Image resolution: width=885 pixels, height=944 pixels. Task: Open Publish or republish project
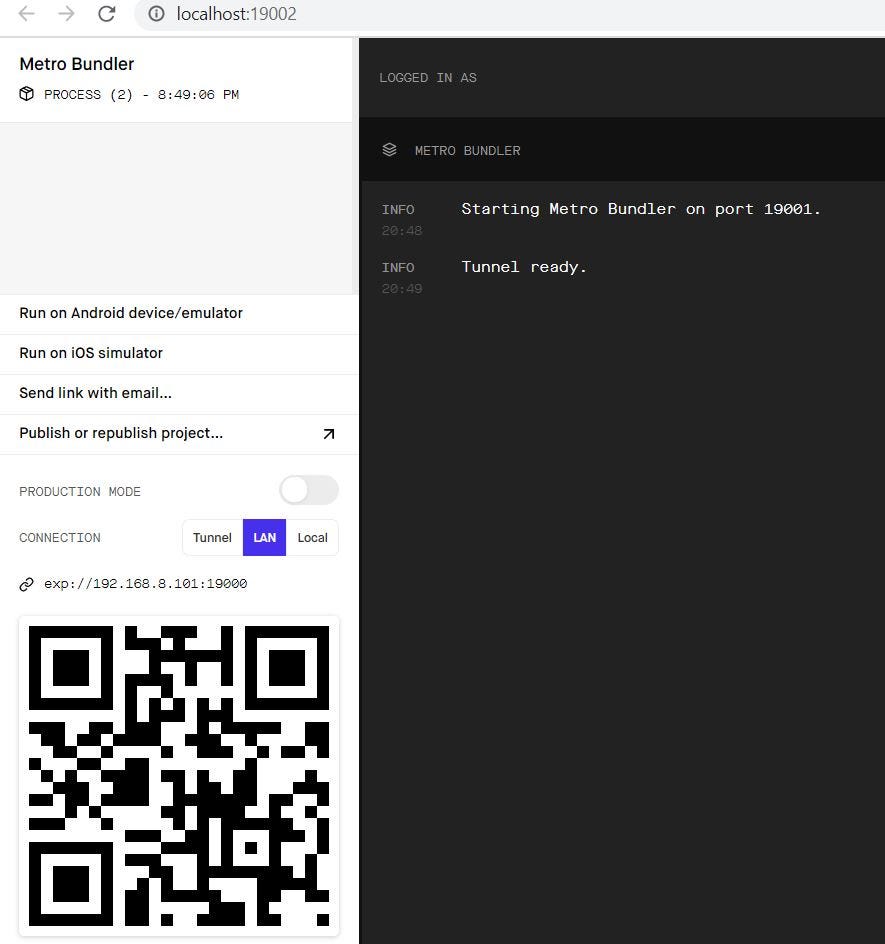[121, 433]
